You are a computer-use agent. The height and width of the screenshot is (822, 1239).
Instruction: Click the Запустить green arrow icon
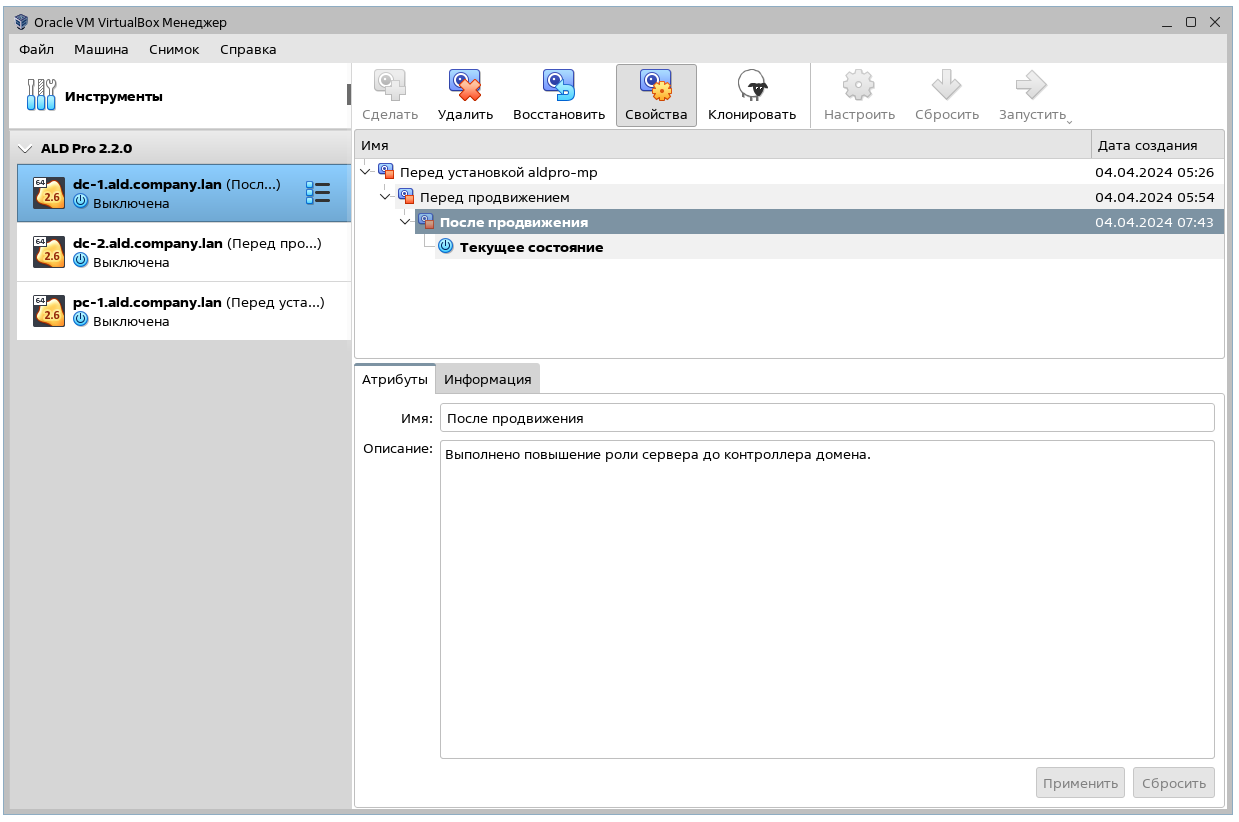pyautogui.click(x=1030, y=86)
